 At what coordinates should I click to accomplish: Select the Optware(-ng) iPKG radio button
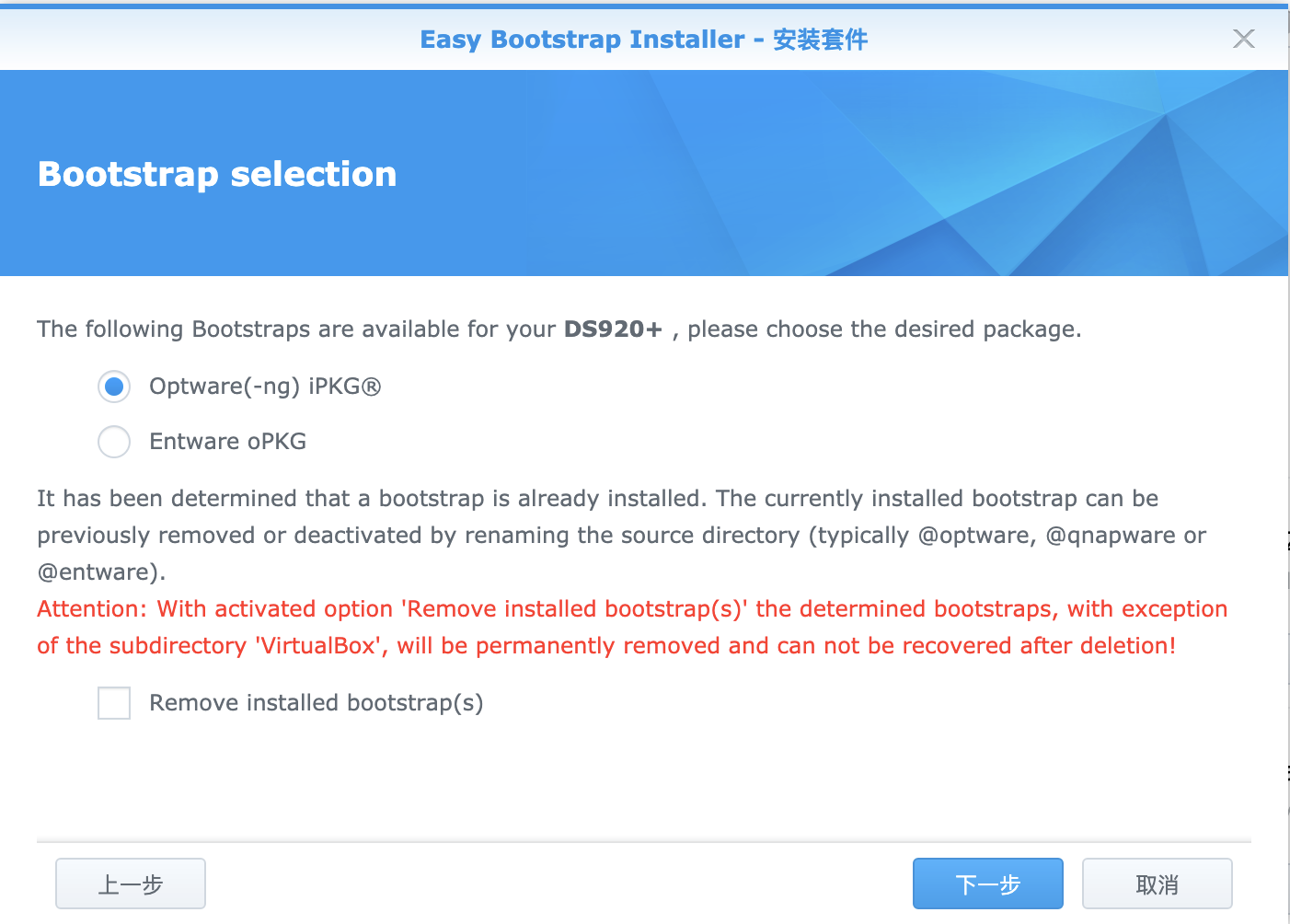click(114, 387)
